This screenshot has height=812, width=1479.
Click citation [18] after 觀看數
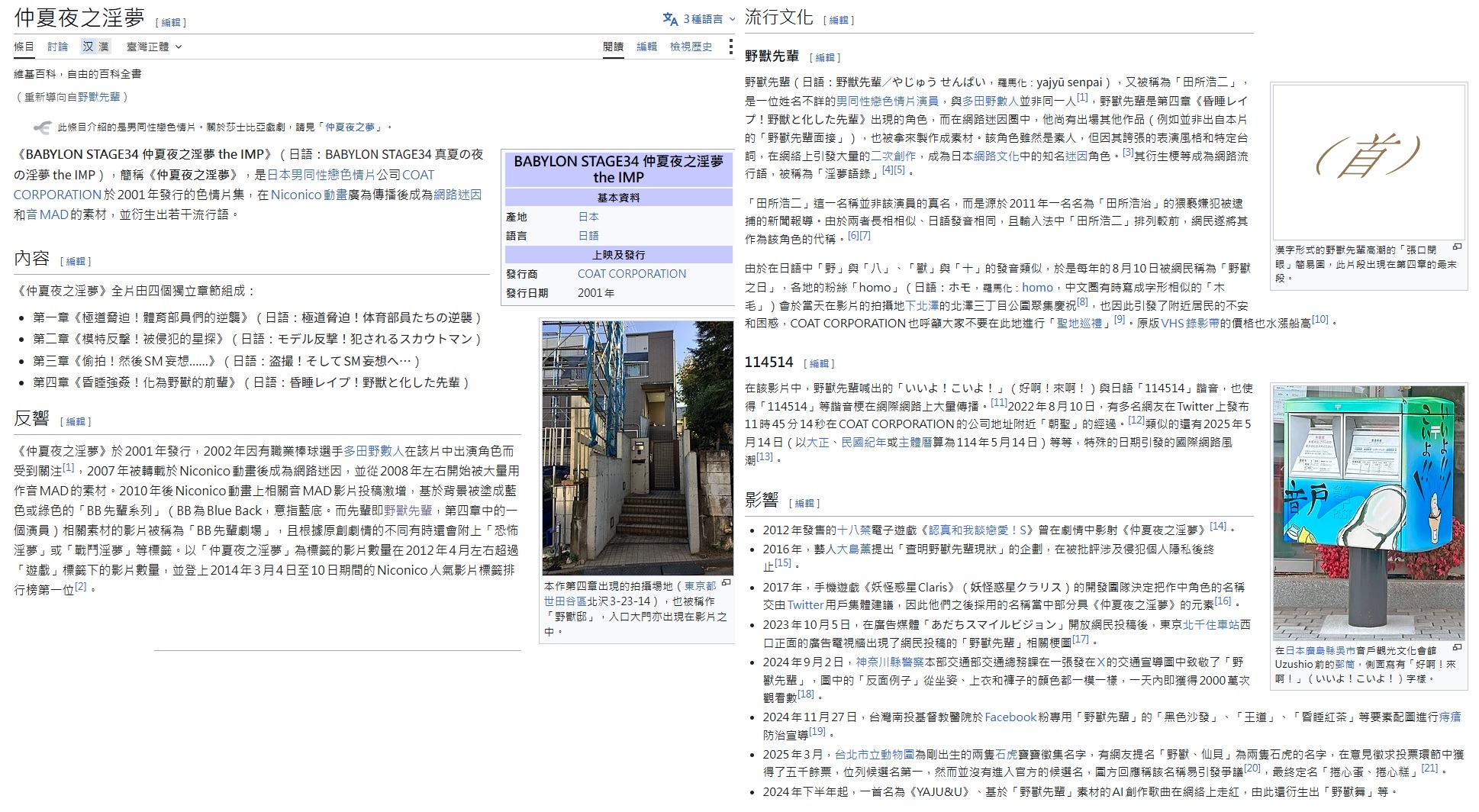click(x=806, y=694)
